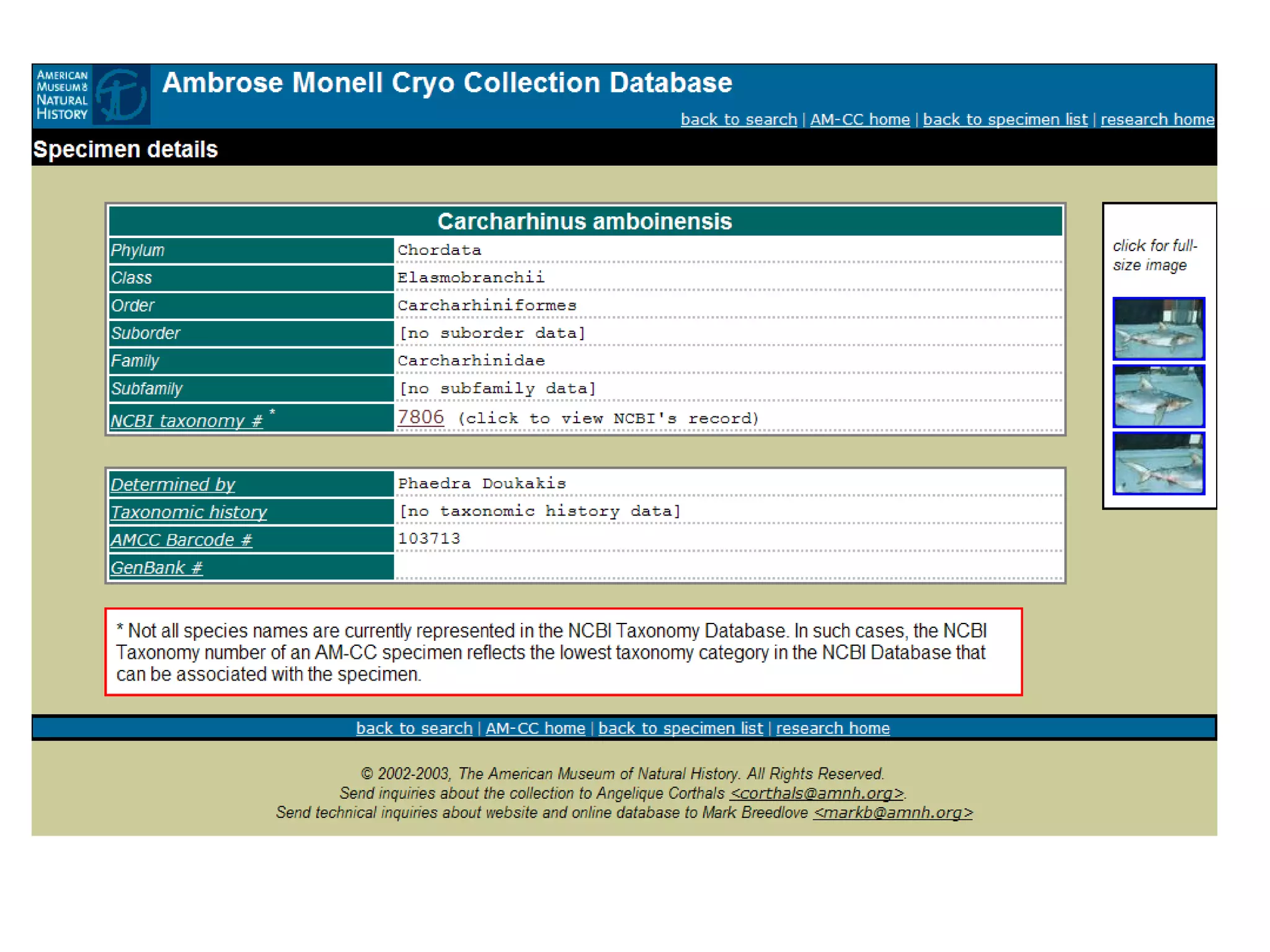The height and width of the screenshot is (952, 1270).
Task: Click top 'back to specimen list' link
Action: pyautogui.click(x=1005, y=119)
